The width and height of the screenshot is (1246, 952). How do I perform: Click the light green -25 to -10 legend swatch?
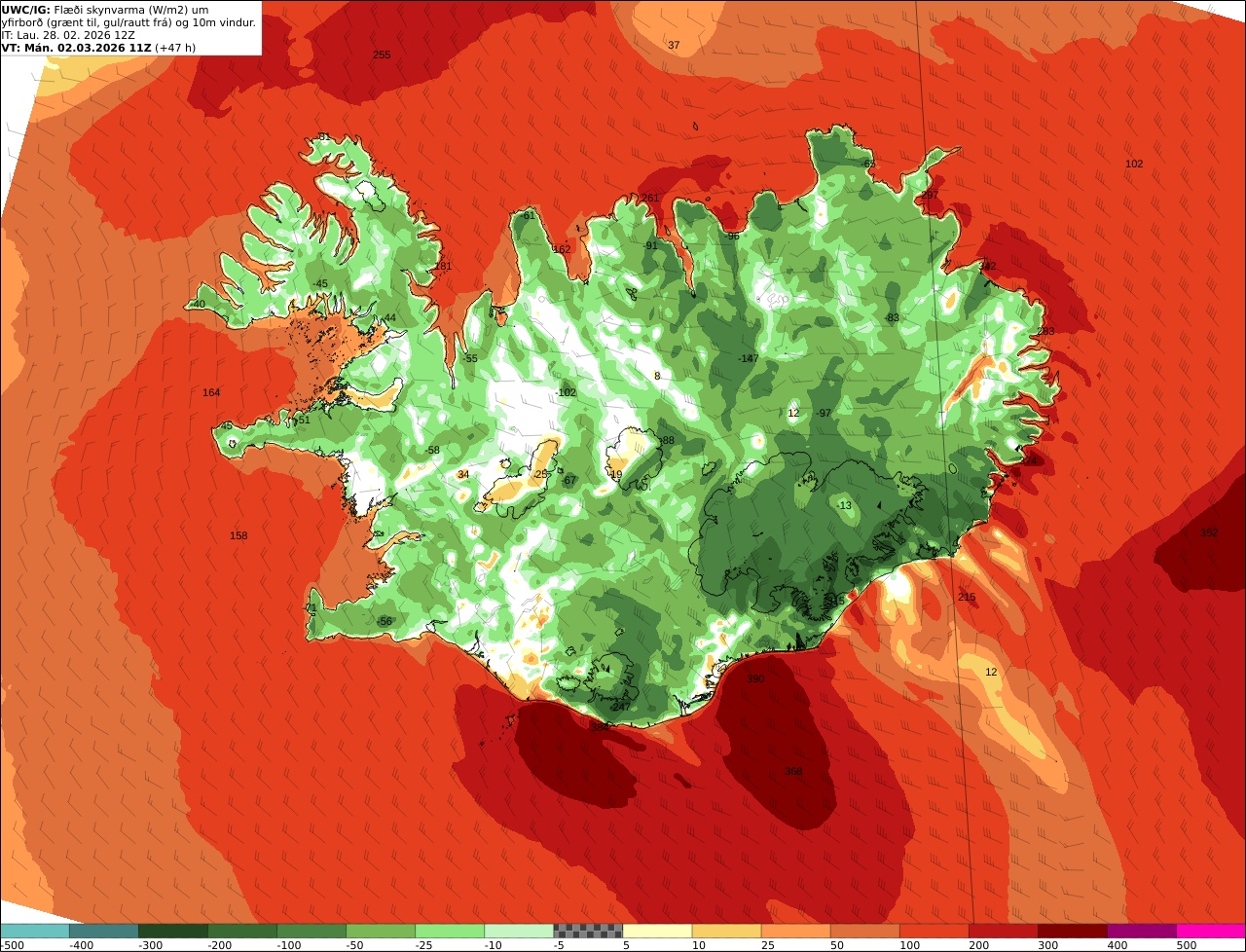(450, 931)
